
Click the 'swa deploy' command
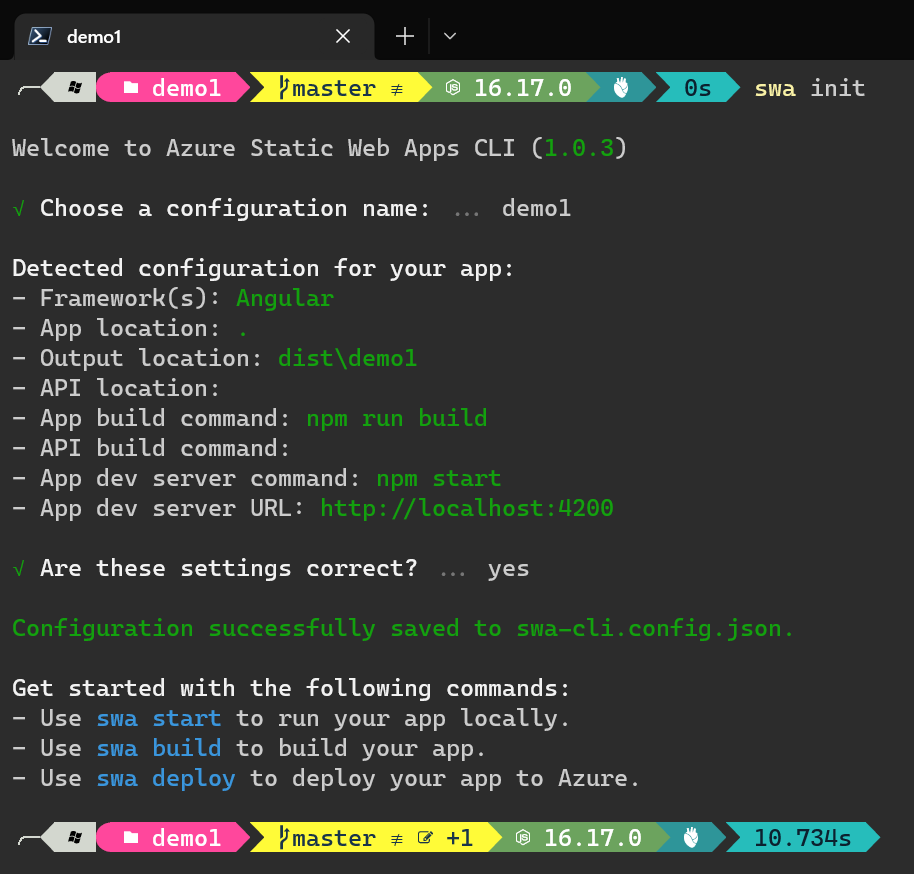click(166, 778)
